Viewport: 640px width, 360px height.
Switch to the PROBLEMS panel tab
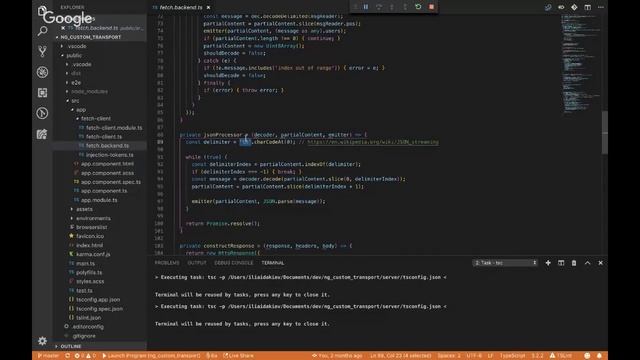click(167, 263)
